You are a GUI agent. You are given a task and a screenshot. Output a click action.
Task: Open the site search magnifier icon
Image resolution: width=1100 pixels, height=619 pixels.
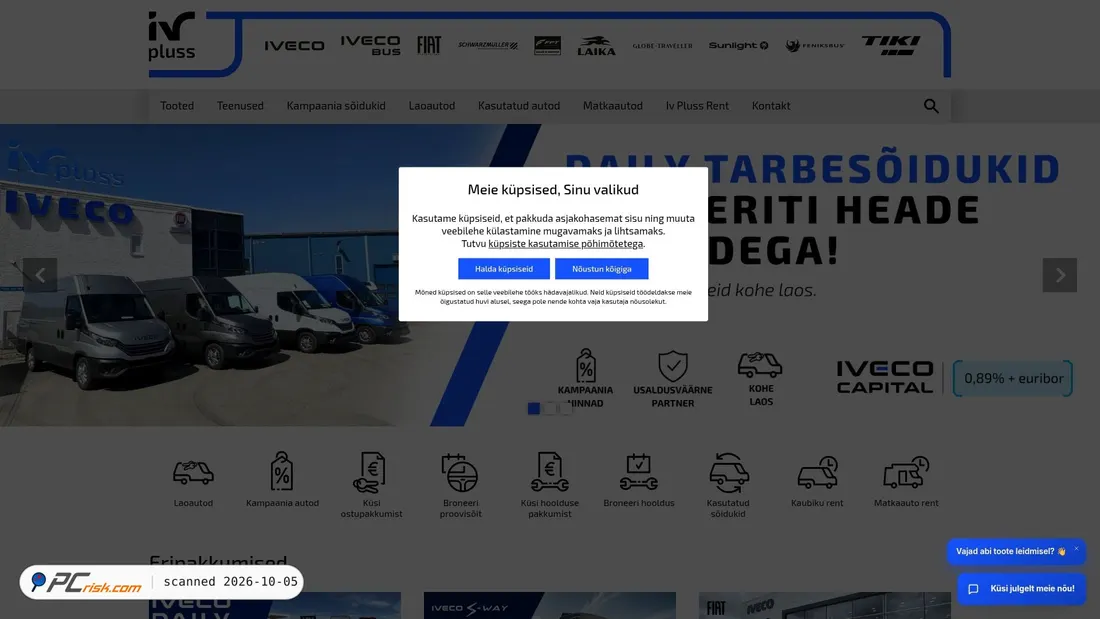(931, 106)
